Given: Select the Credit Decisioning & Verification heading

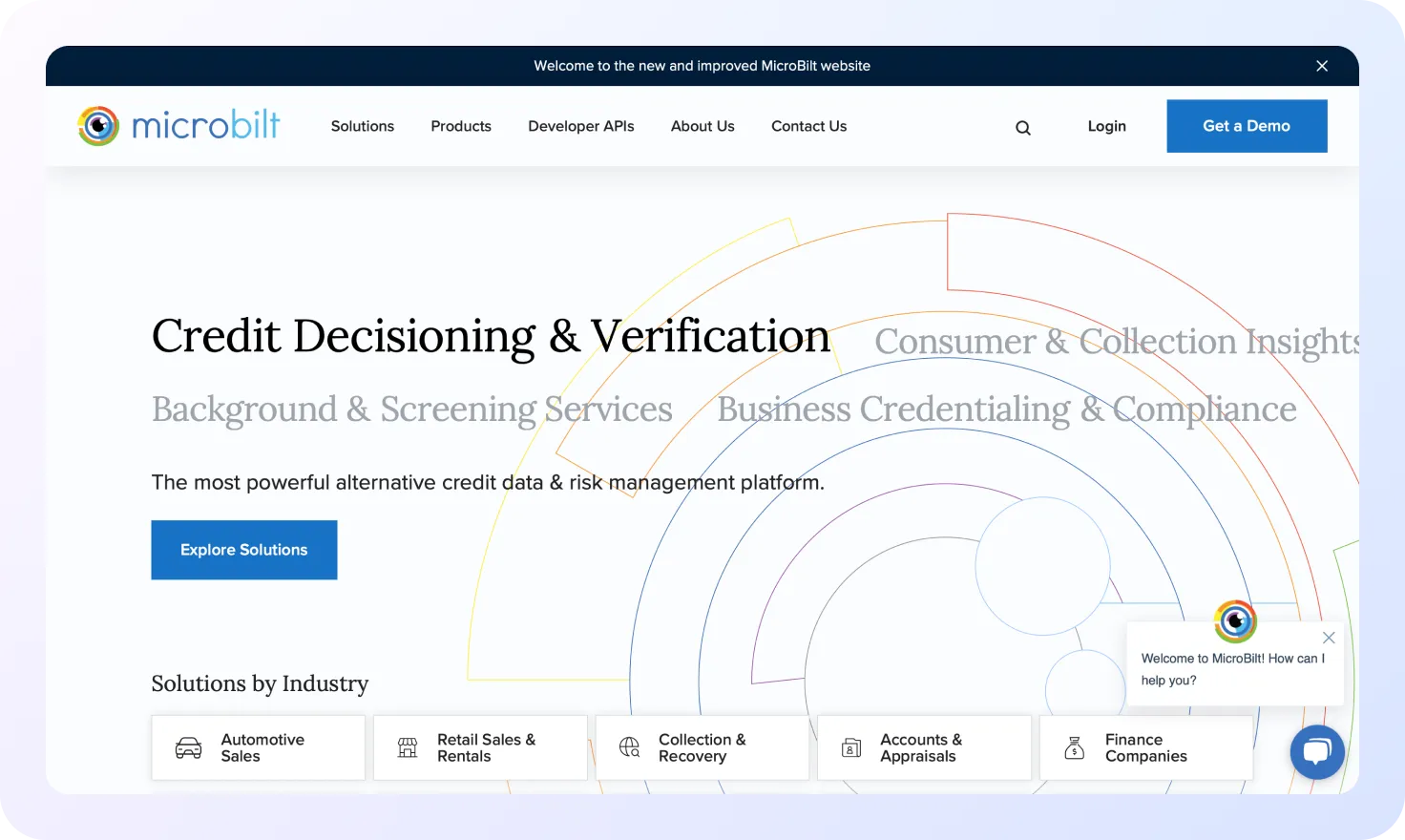Looking at the screenshot, I should click(491, 336).
